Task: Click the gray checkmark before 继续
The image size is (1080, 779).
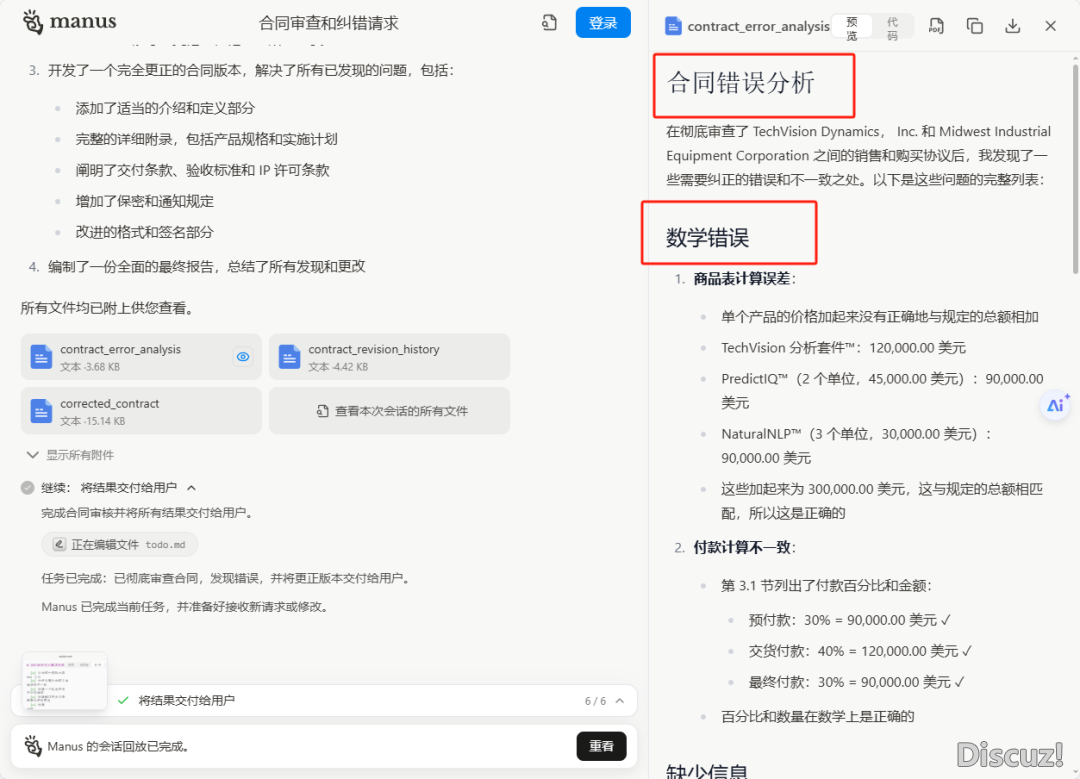Action: coord(28,488)
